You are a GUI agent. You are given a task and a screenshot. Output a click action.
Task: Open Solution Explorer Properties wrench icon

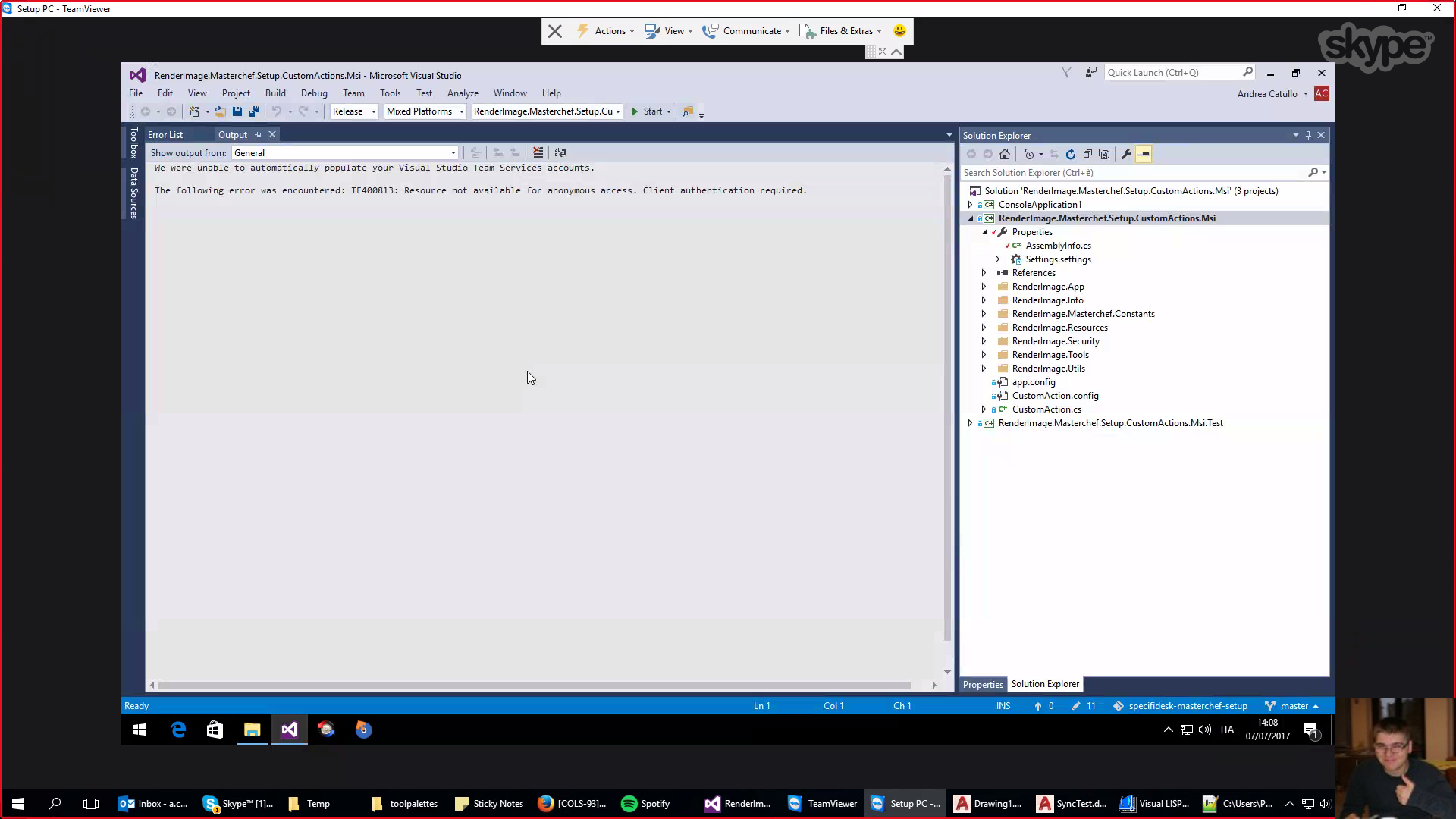(x=1126, y=154)
